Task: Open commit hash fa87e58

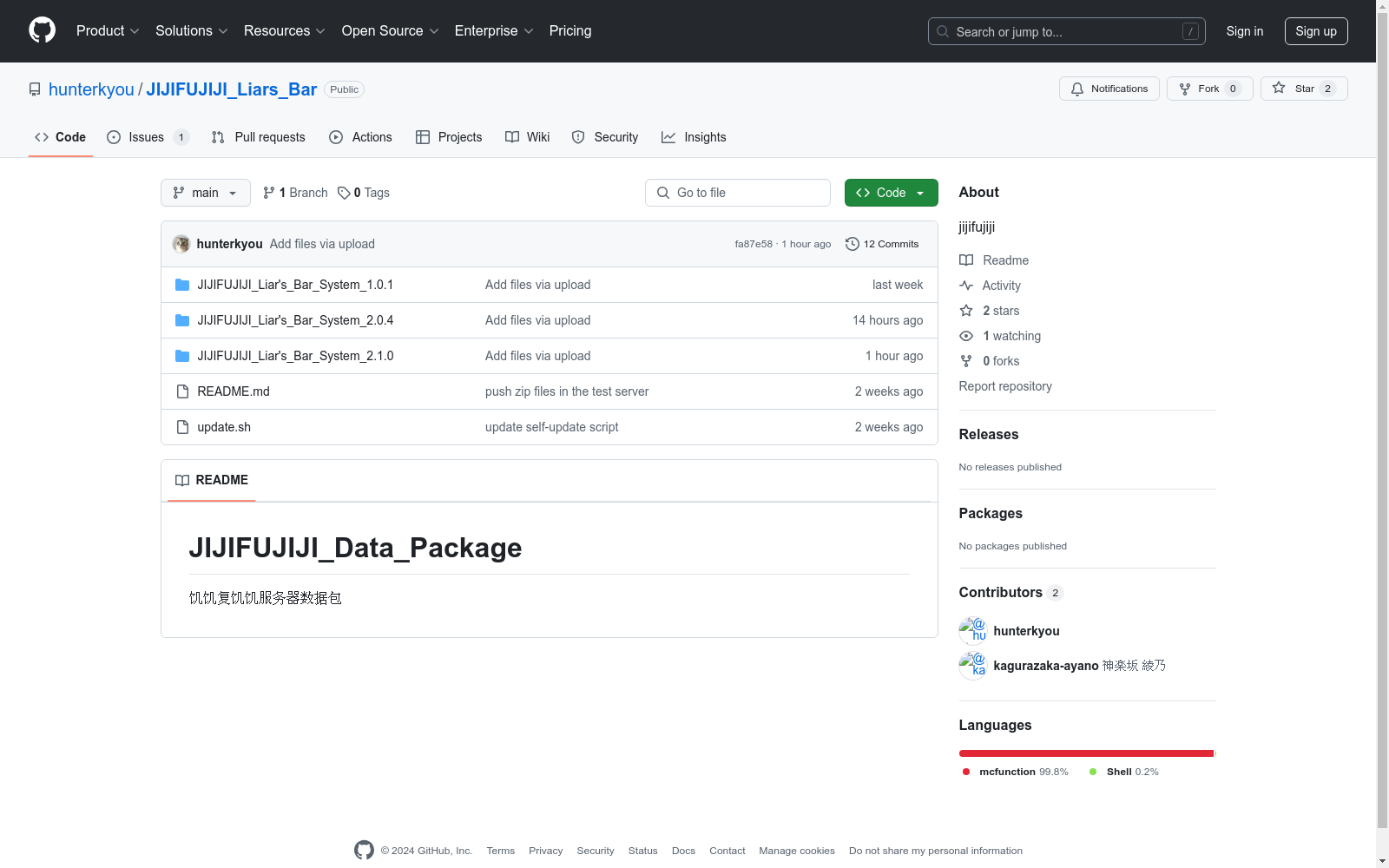Action: coord(754,244)
